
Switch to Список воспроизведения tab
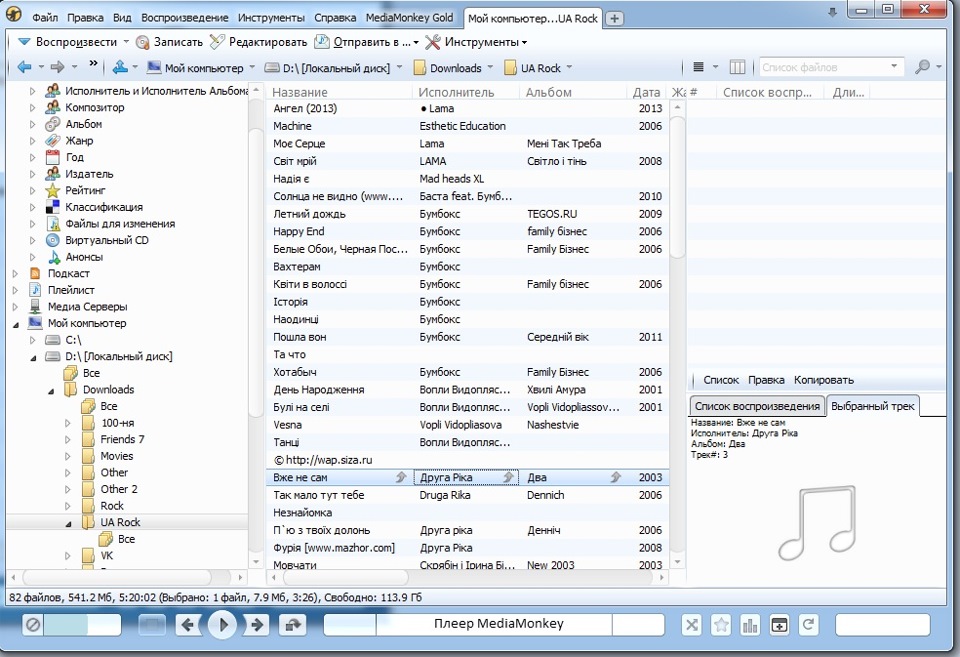[757, 406]
